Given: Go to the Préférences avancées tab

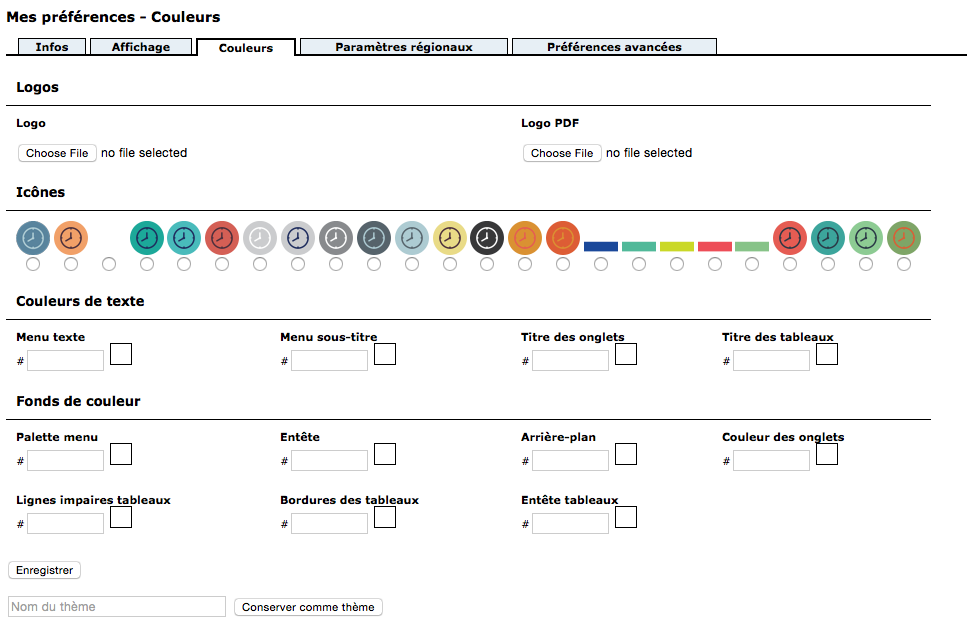Looking at the screenshot, I should [614, 47].
